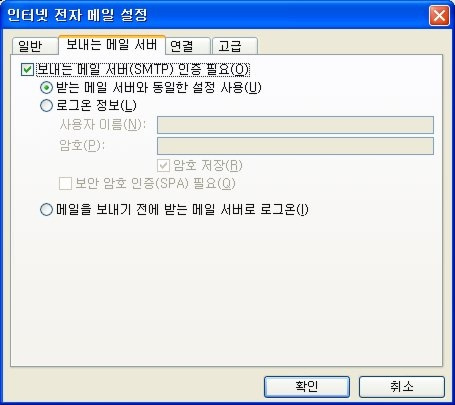455x405 pixels.
Task: Select the 보내는 메일 서버 tab
Action: pos(112,44)
